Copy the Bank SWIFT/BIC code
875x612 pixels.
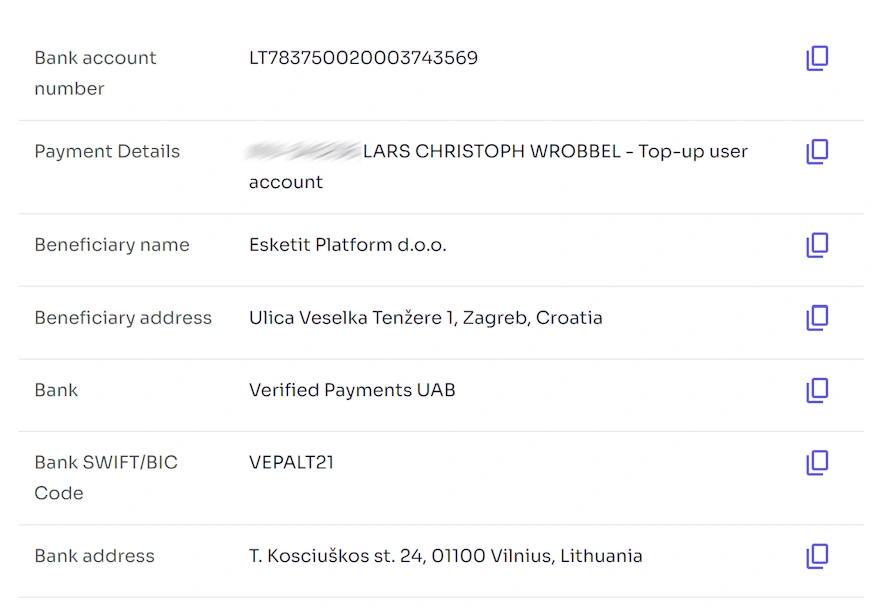[817, 463]
